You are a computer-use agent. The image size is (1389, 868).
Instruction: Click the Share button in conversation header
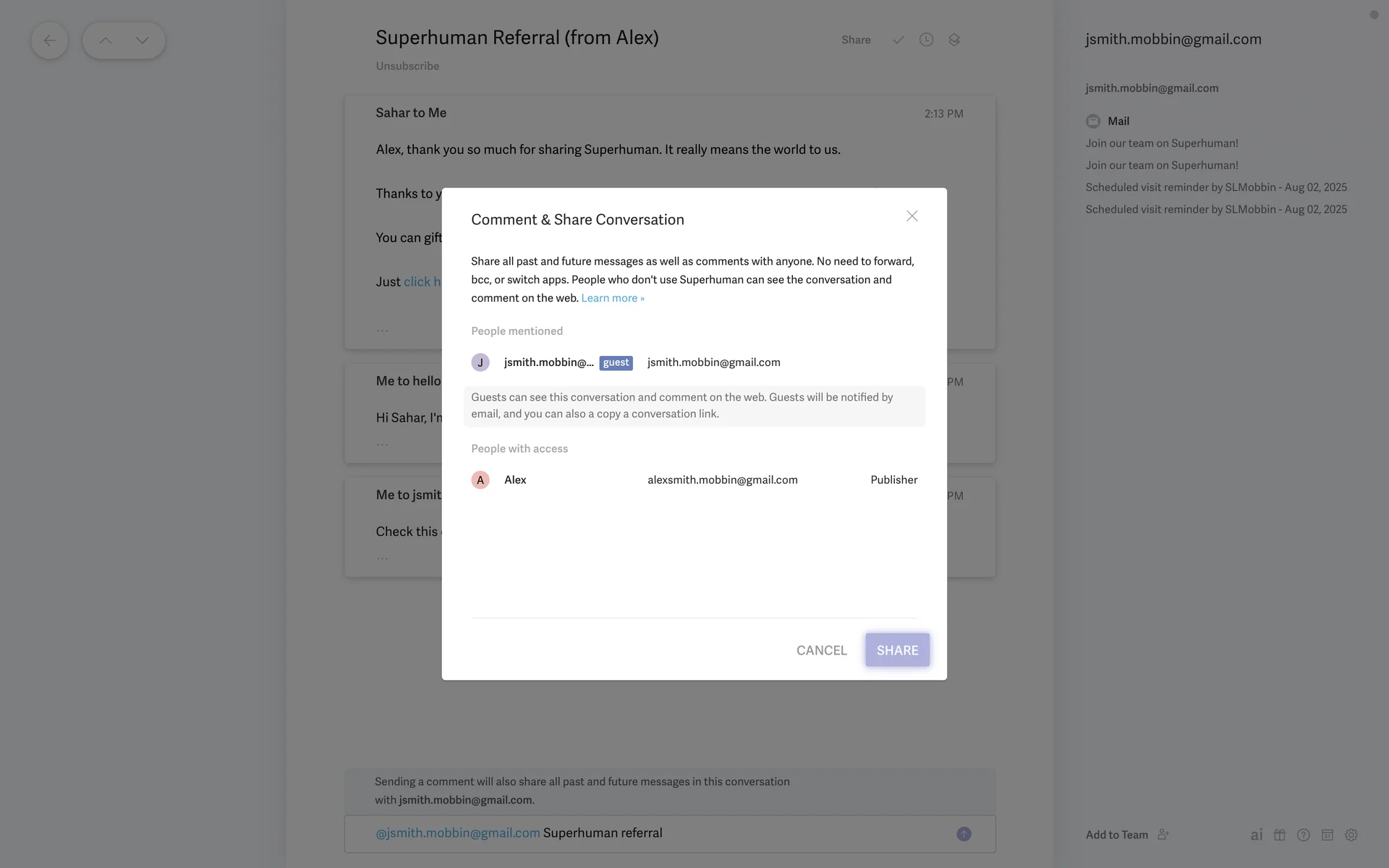tap(856, 40)
